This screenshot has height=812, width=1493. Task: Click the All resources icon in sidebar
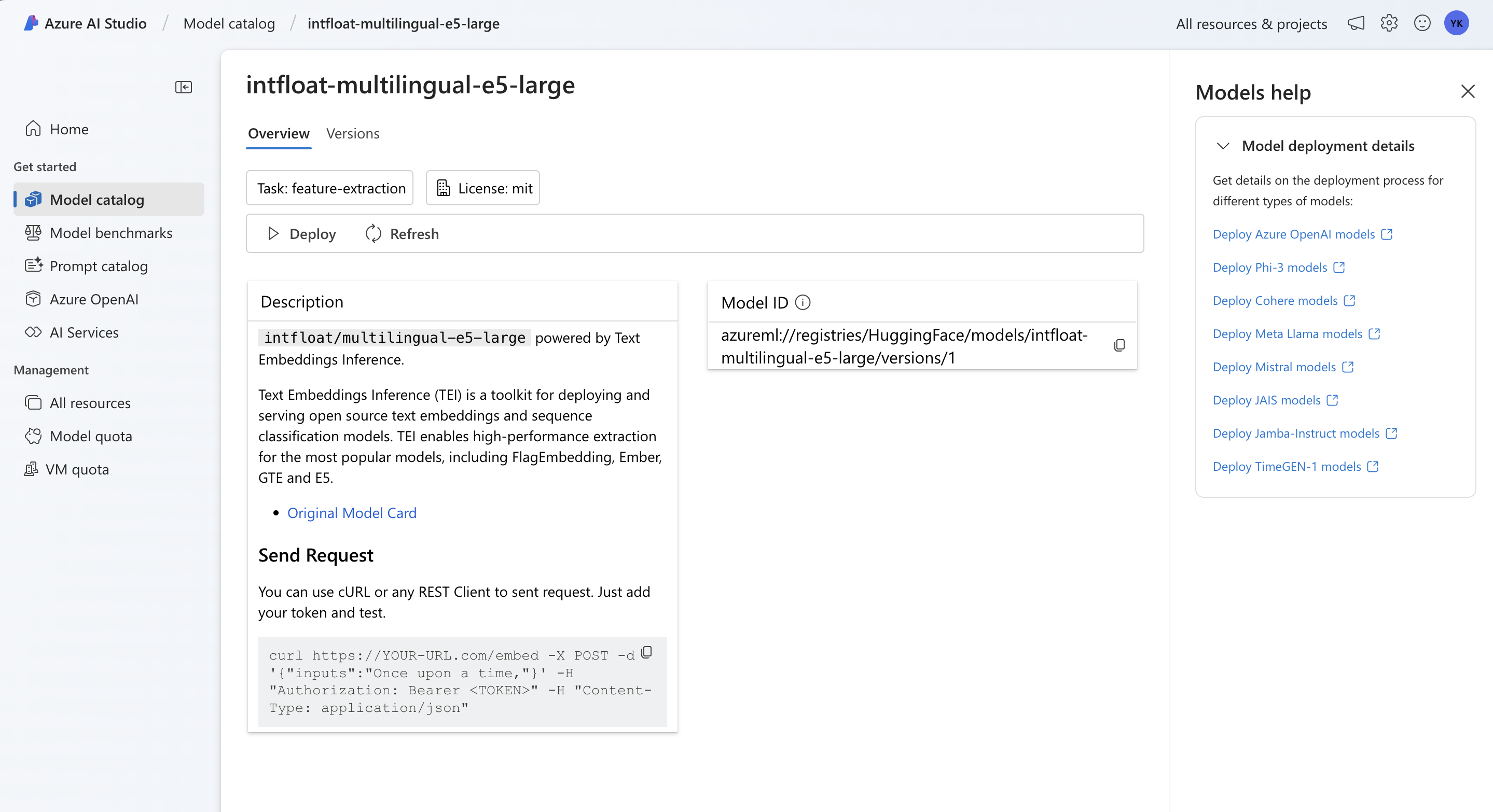click(33, 402)
